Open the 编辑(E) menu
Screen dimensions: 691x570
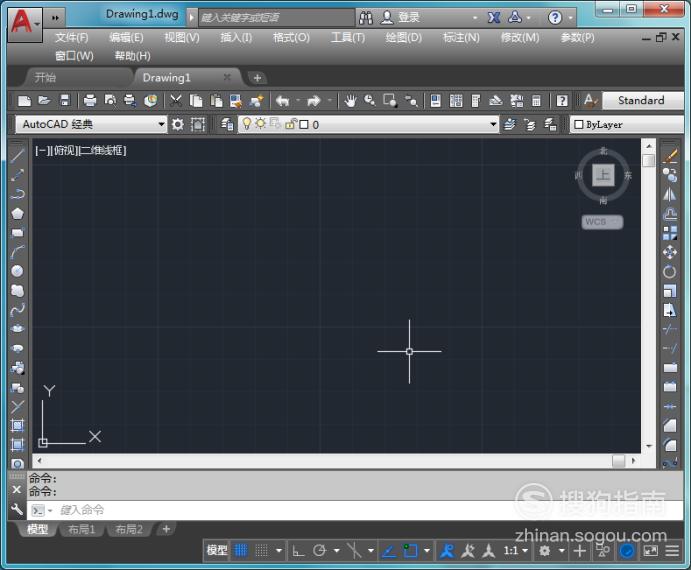click(x=126, y=38)
